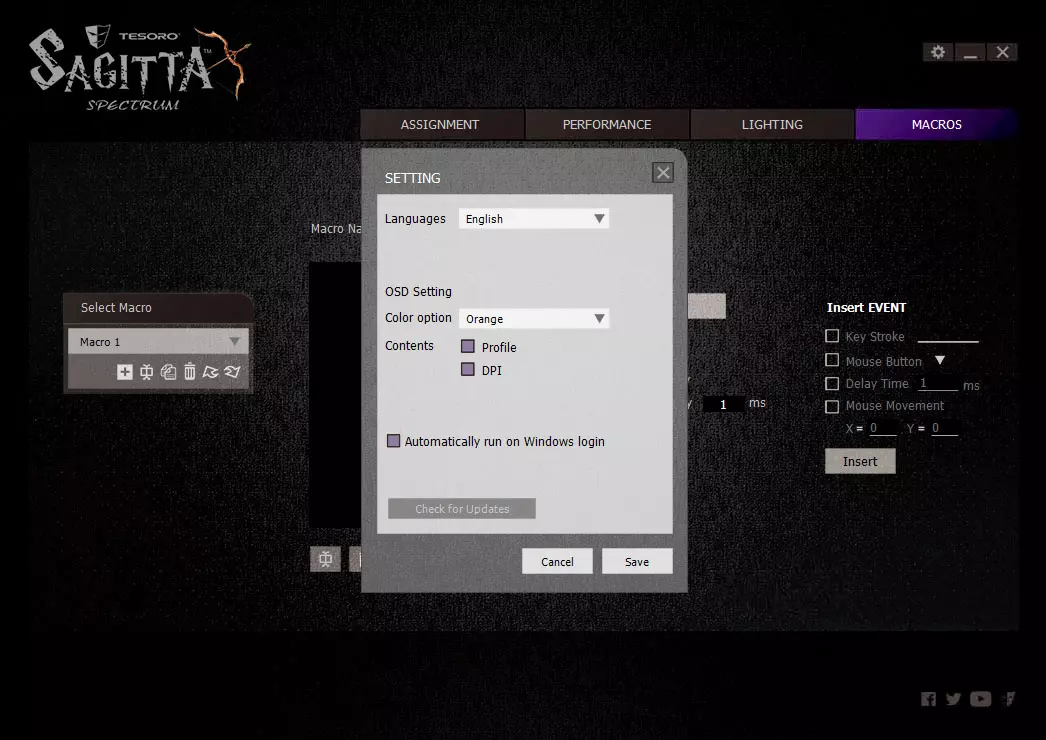1046x740 pixels.
Task: Click the black delay ms field showing 1
Action: [x=723, y=404]
